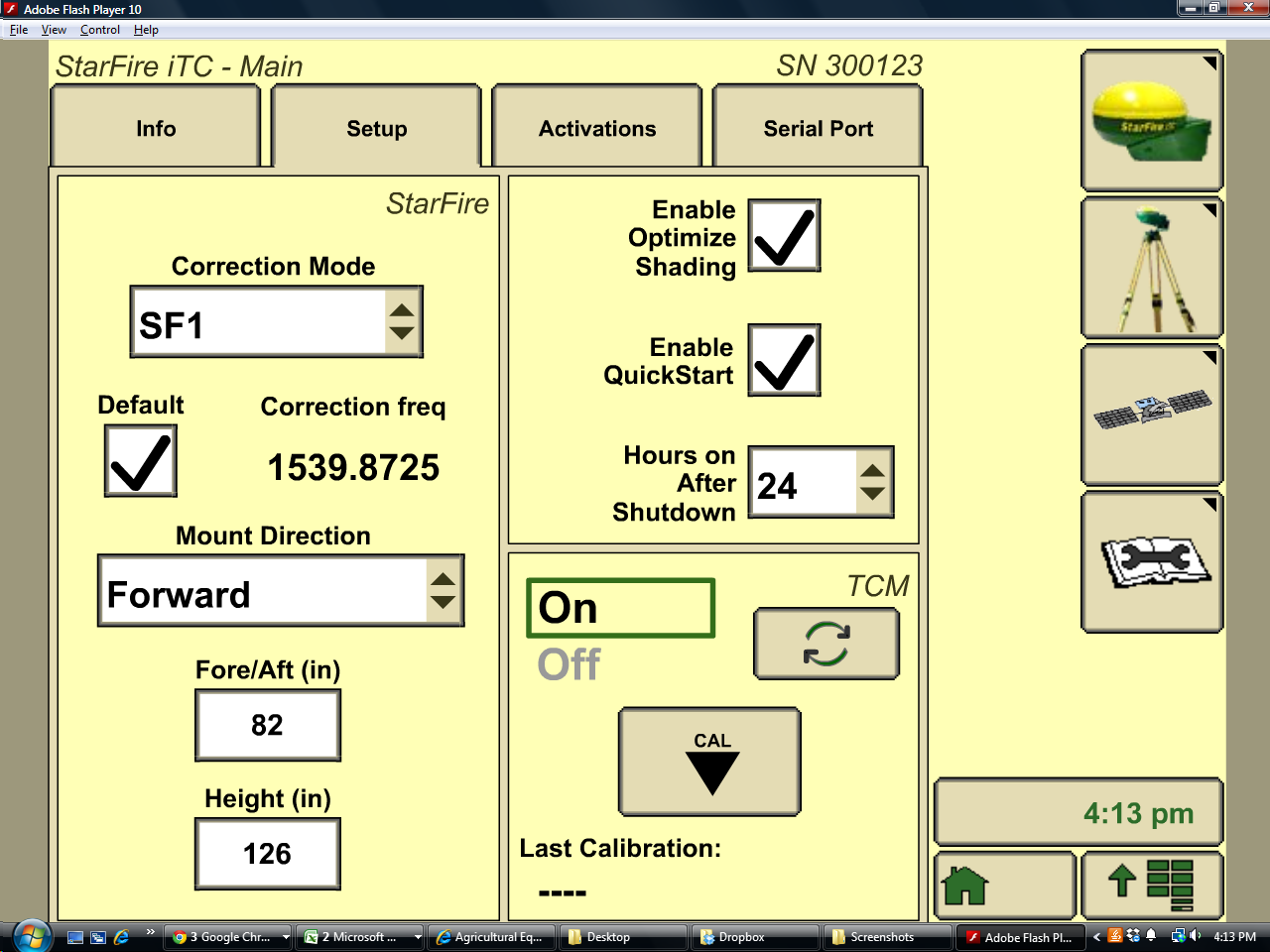Toggle Enable Optimize Shading checkbox
Screen dimensions: 1270x952
coord(784,235)
